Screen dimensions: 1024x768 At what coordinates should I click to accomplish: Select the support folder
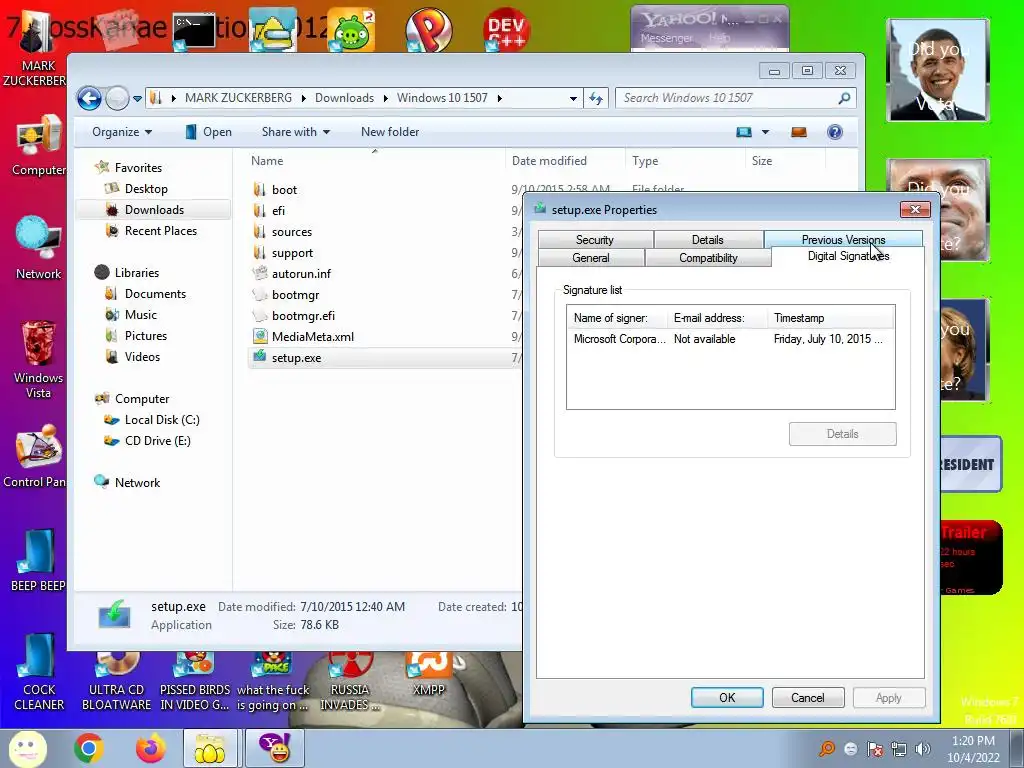coord(292,253)
